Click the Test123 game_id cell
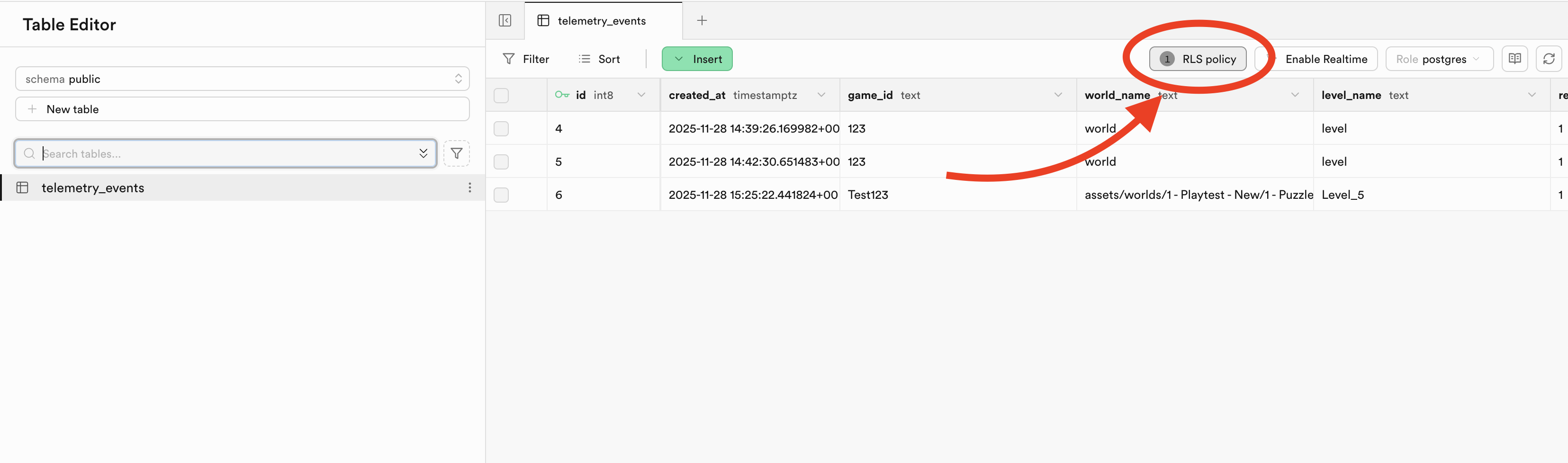 [x=958, y=195]
